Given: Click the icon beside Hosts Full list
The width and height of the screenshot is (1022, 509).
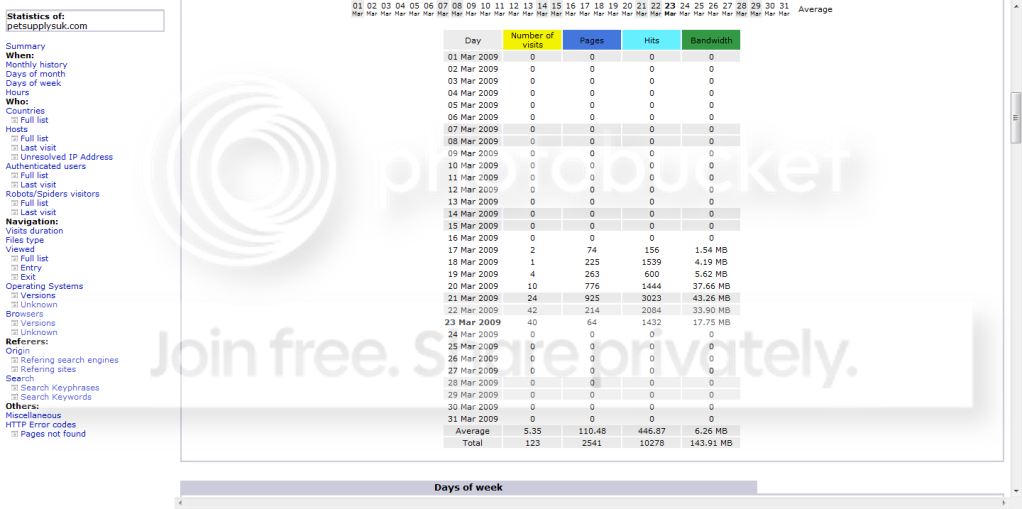Looking at the screenshot, I should (14, 138).
